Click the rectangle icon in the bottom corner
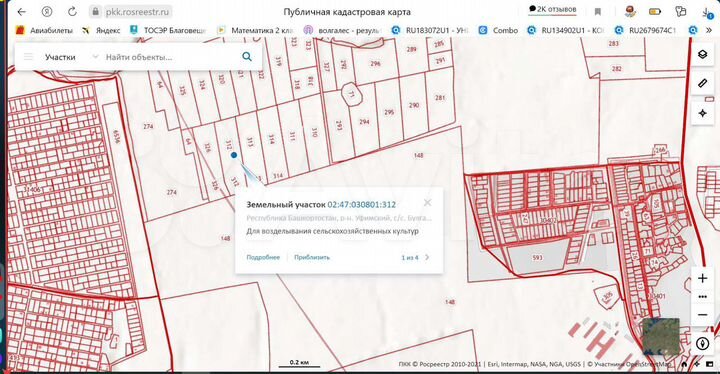This screenshot has height=374, width=720. tap(709, 365)
